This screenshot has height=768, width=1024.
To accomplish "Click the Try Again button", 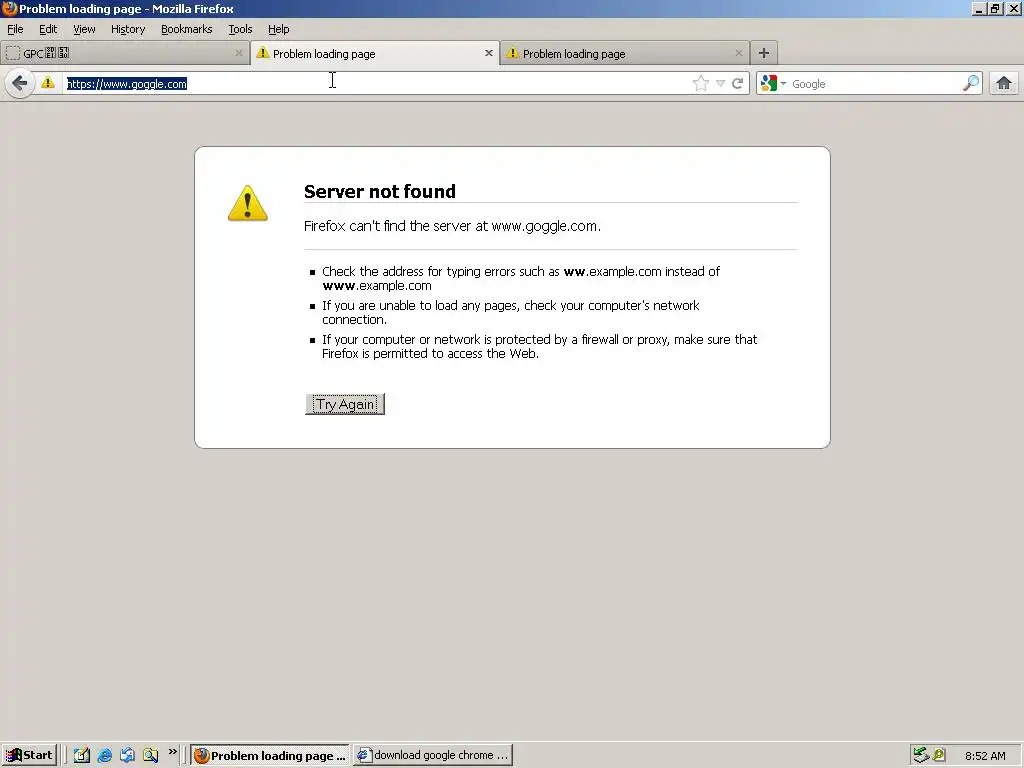I will point(345,404).
